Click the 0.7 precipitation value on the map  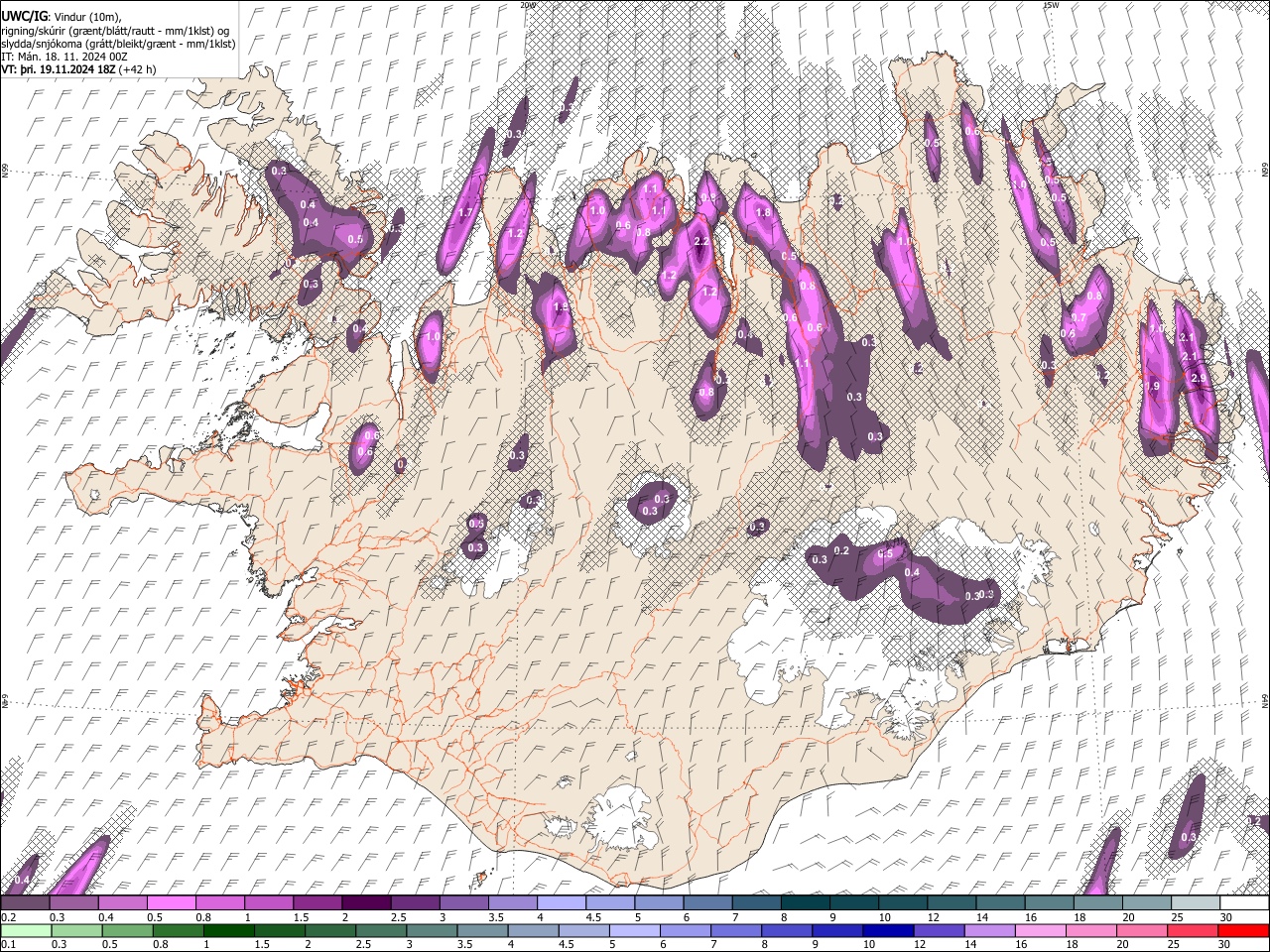(x=1079, y=317)
